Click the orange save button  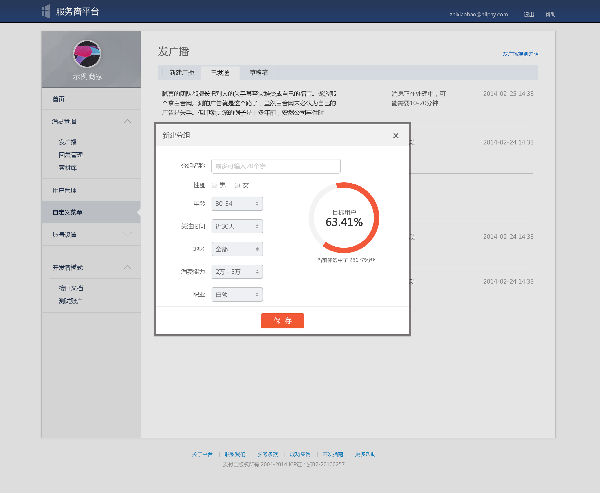282,320
